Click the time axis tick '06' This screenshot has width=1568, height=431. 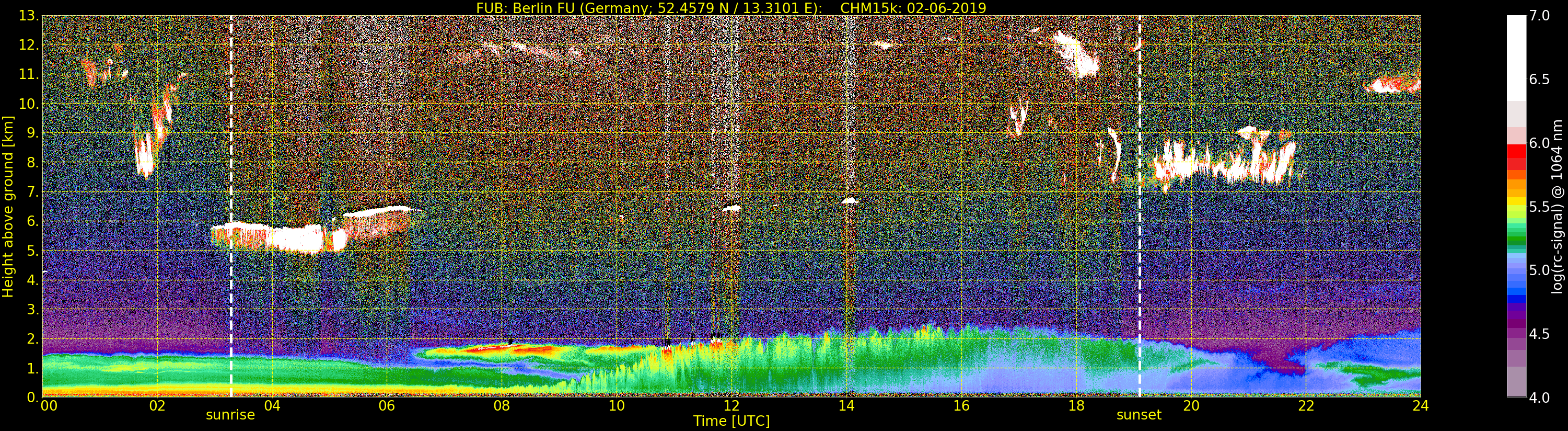click(x=387, y=405)
